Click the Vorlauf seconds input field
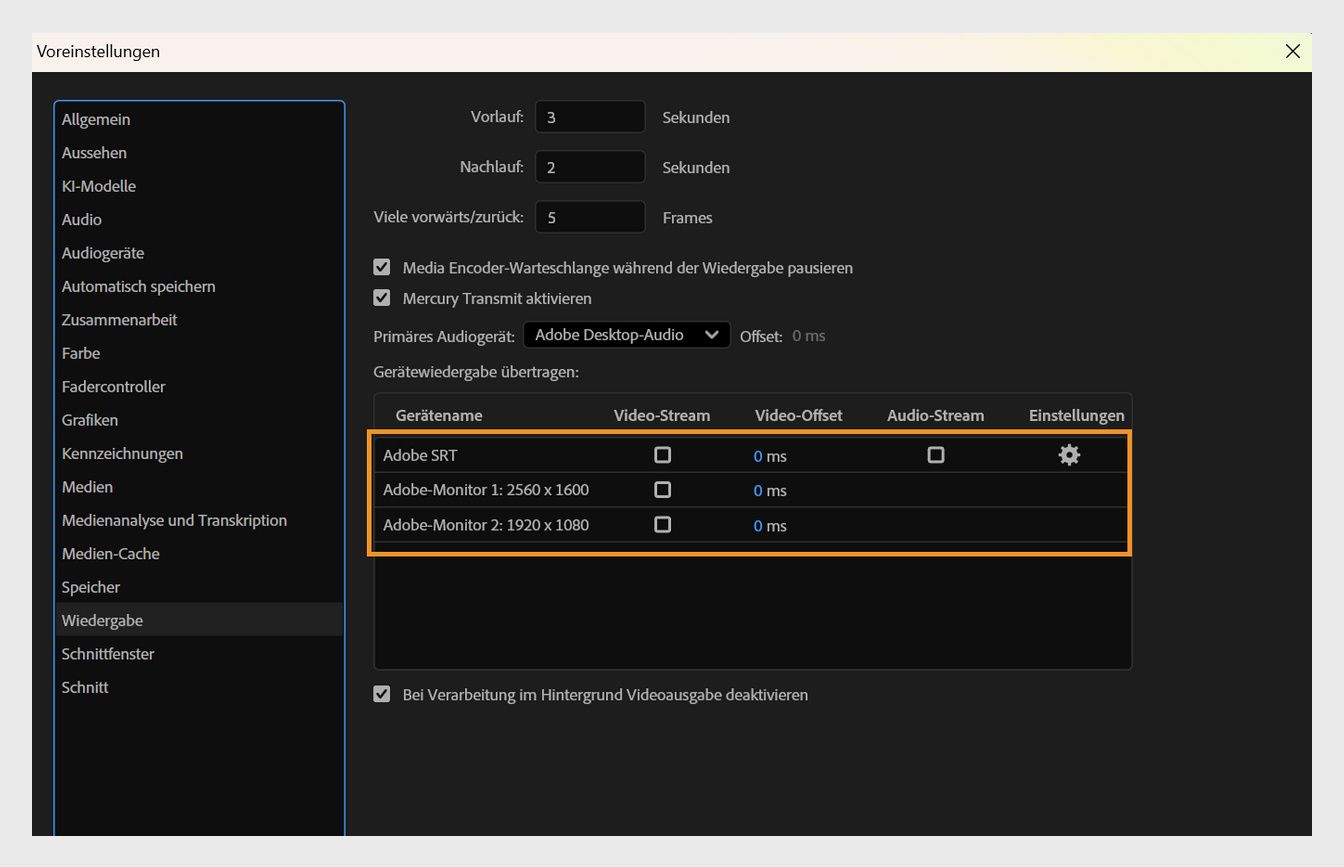Viewport: 1344px width, 867px height. pos(589,117)
